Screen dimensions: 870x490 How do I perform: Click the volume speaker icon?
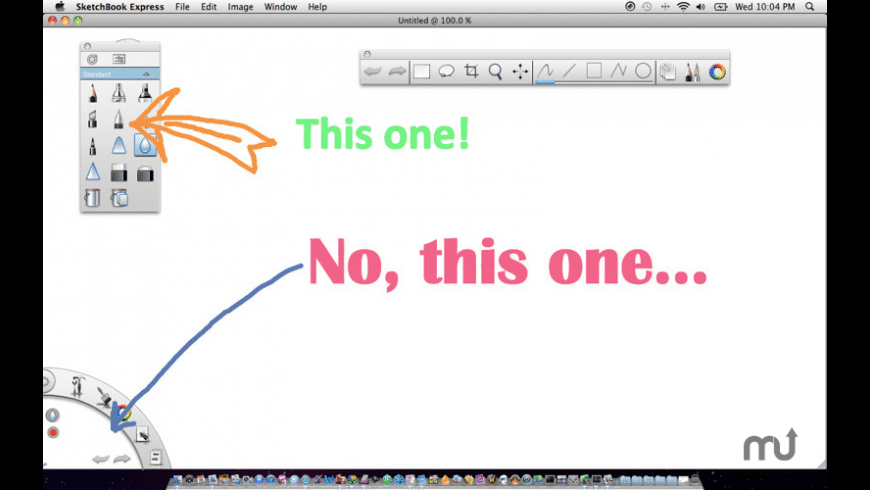coord(701,7)
